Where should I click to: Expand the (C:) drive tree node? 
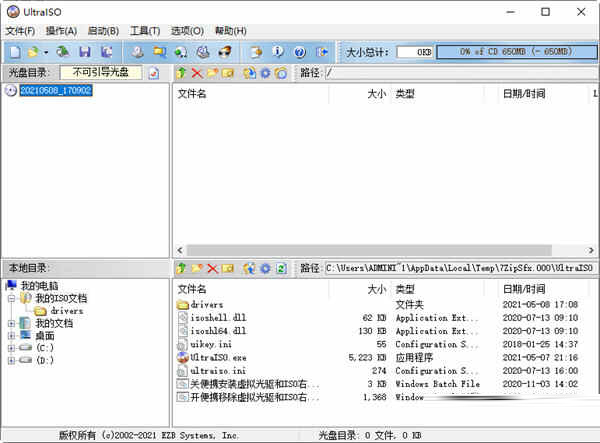pos(11,348)
